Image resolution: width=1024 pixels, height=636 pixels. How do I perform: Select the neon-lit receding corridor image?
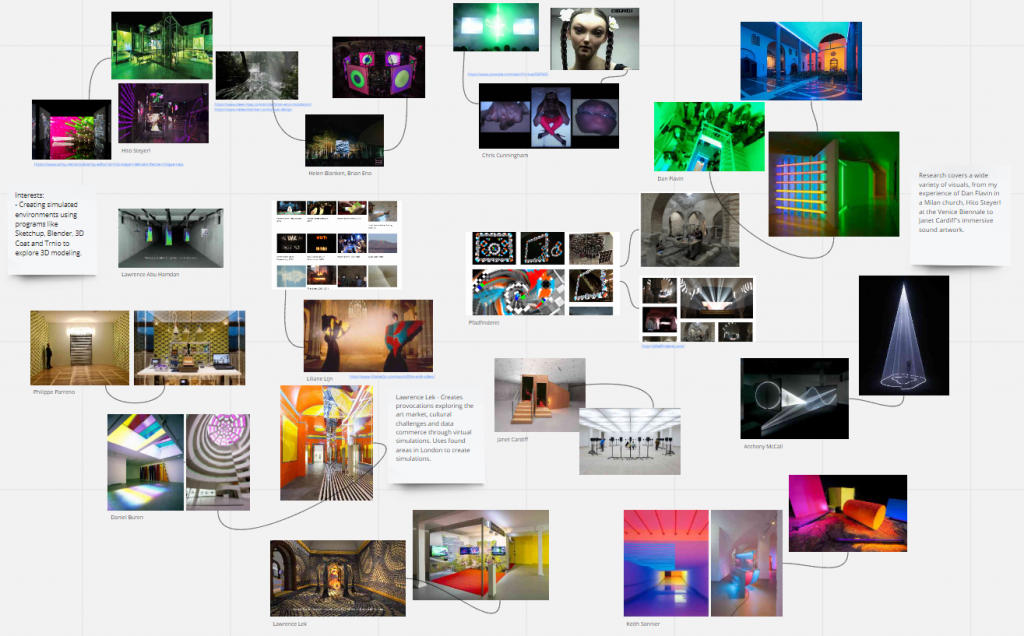point(666,564)
